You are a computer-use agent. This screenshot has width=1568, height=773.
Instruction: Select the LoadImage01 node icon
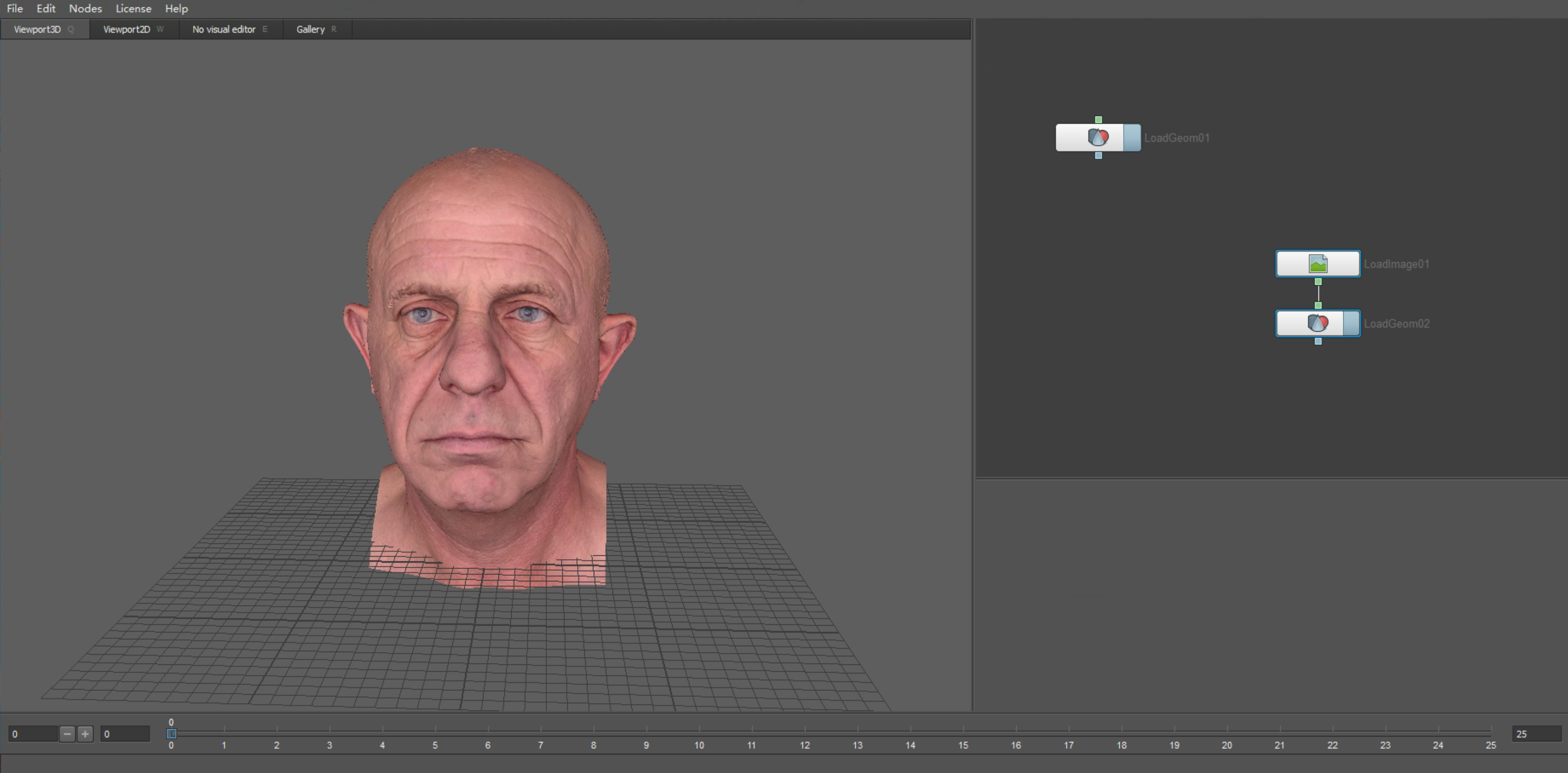click(1317, 264)
